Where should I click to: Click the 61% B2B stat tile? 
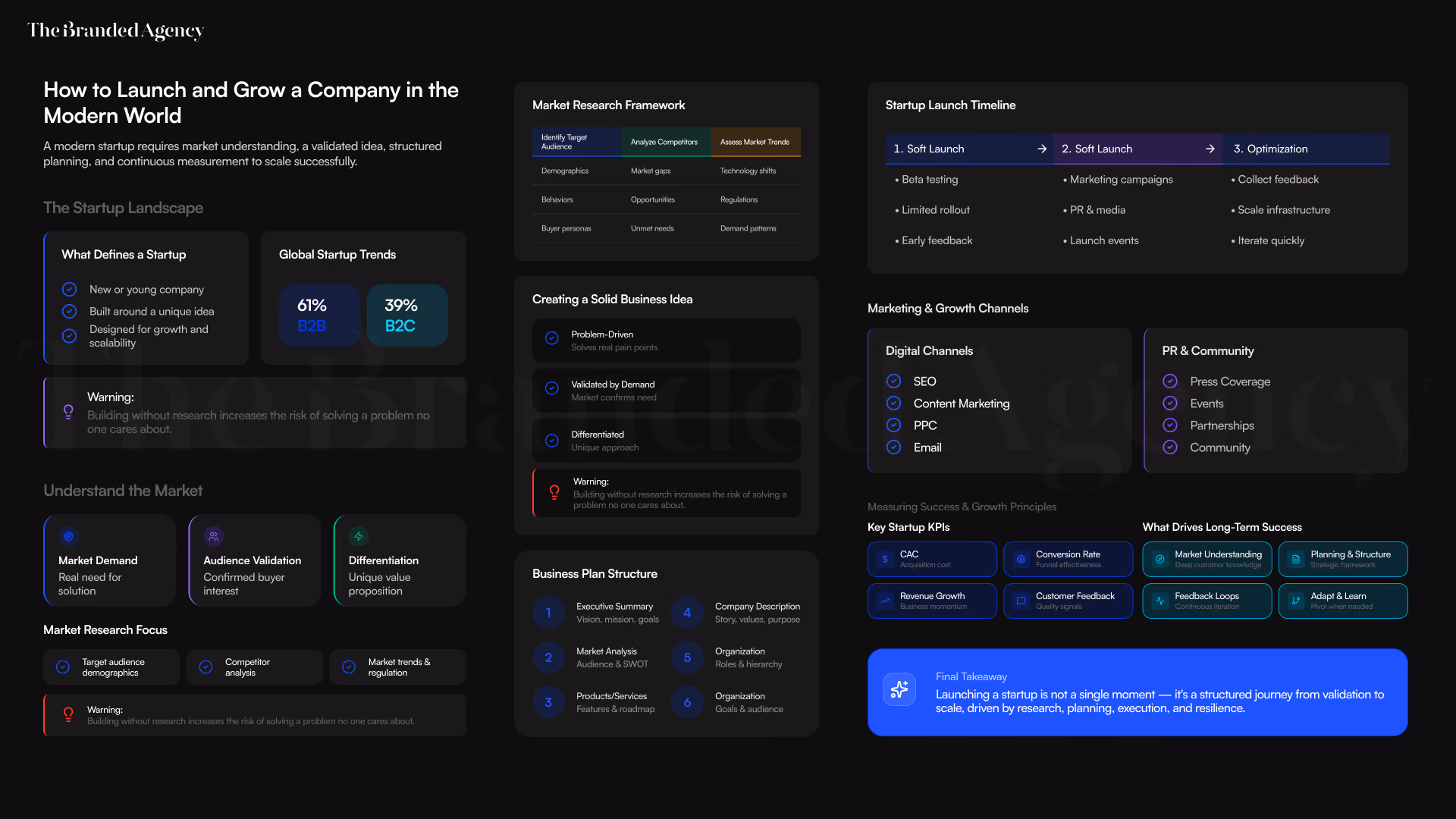pos(319,315)
